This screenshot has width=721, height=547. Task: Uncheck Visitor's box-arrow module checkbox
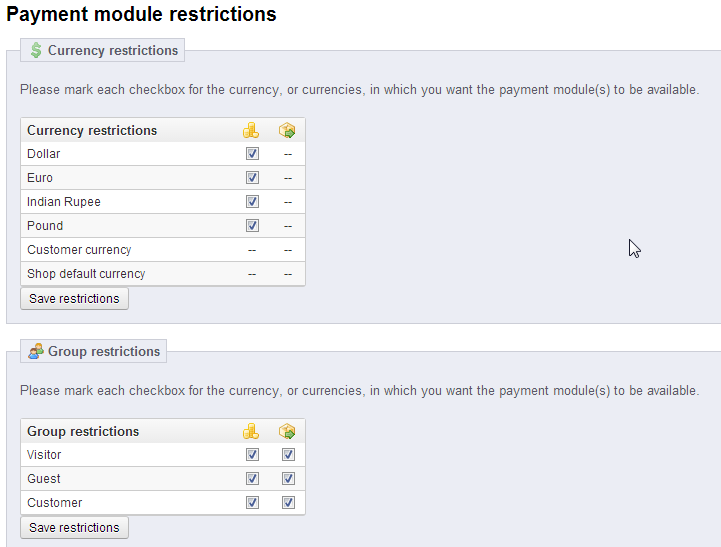tap(288, 455)
